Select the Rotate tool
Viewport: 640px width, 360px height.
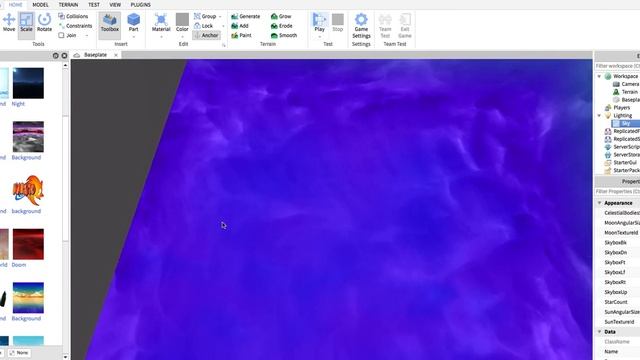[x=44, y=22]
